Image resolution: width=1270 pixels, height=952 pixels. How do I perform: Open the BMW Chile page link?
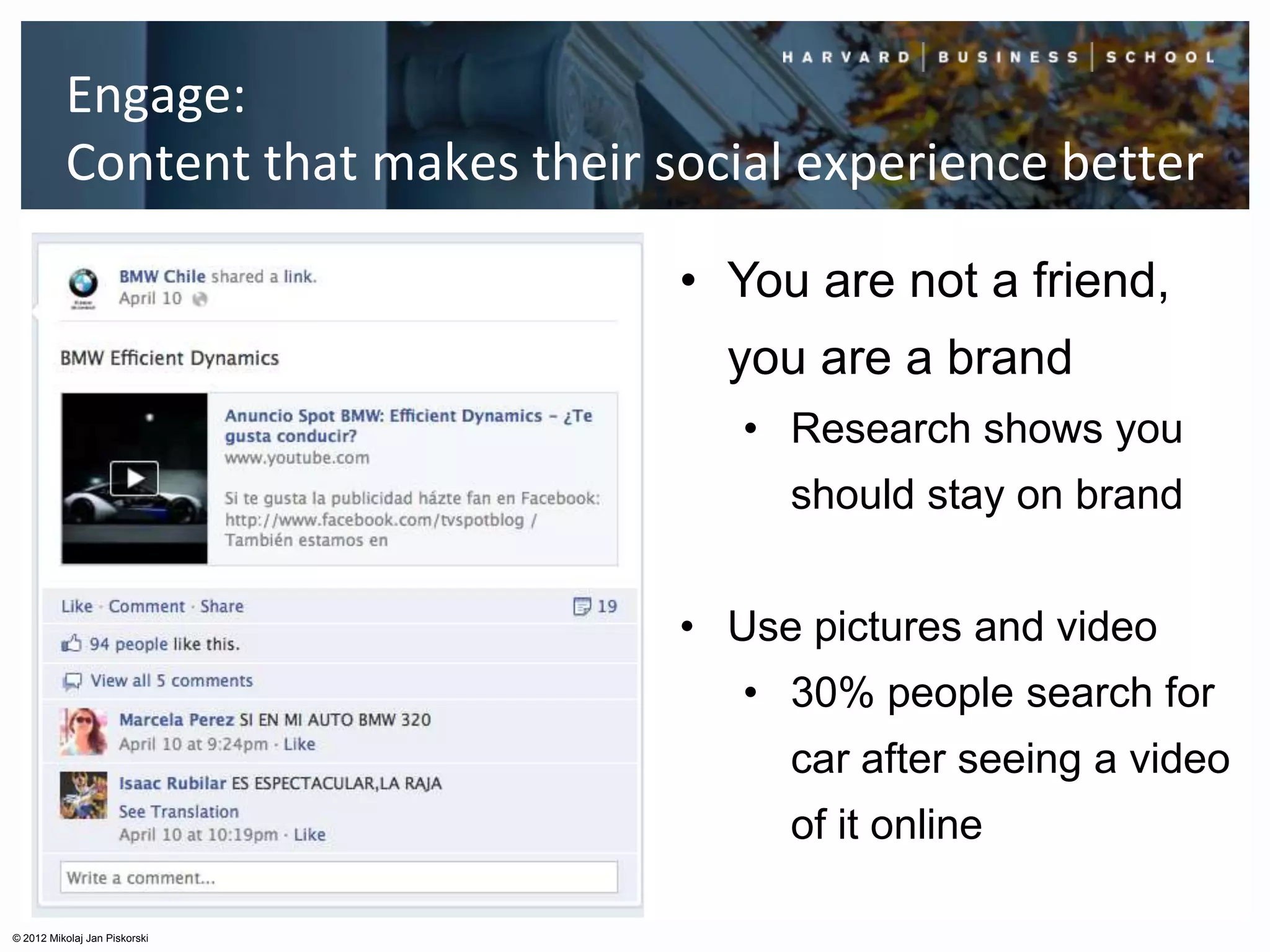click(162, 276)
